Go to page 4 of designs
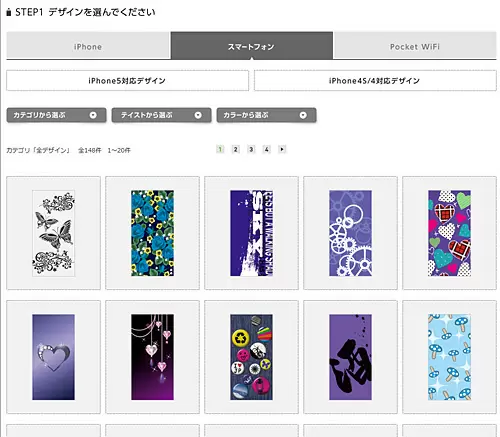Image resolution: width=500 pixels, height=437 pixels. 266,149
